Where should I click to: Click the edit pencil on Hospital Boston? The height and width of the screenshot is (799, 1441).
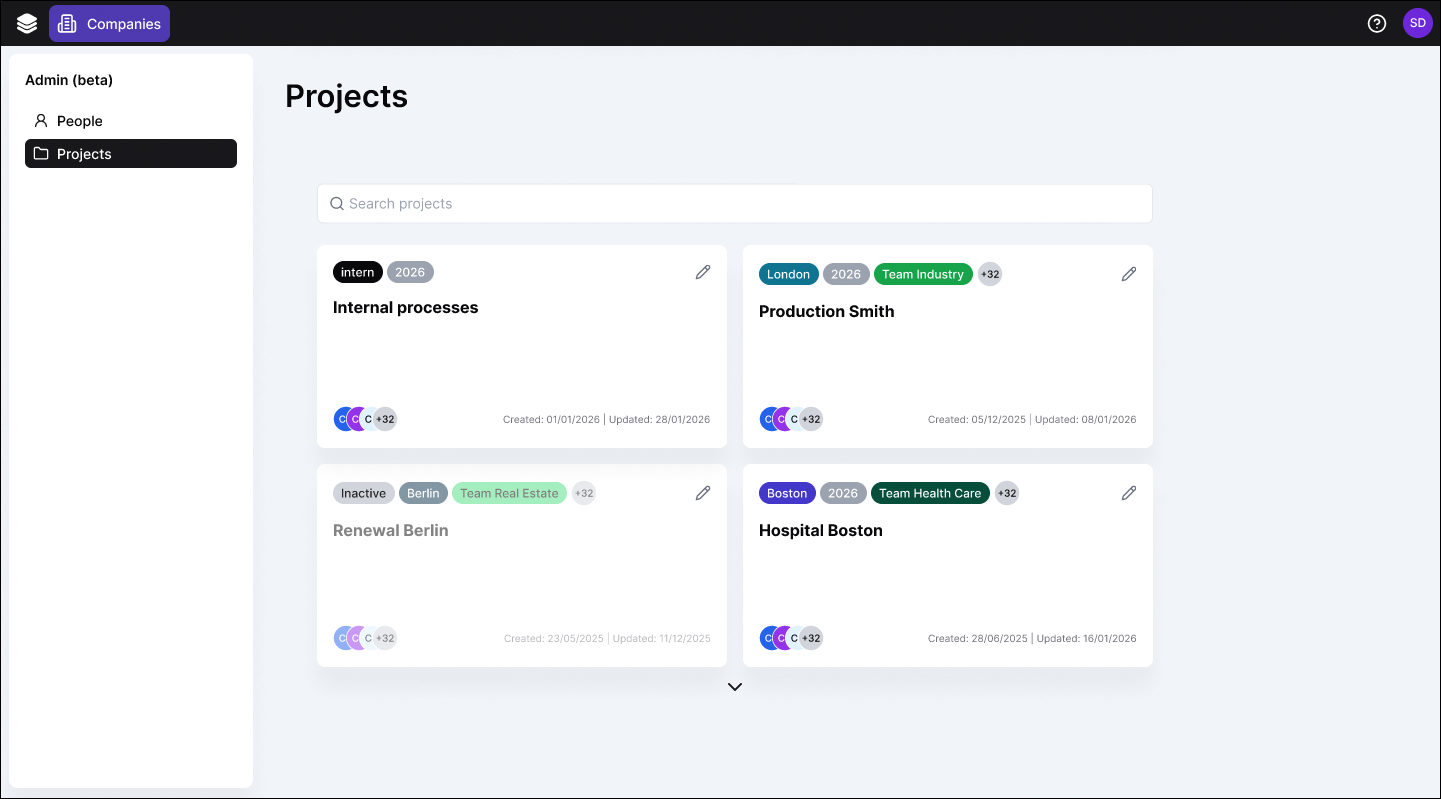(1129, 493)
